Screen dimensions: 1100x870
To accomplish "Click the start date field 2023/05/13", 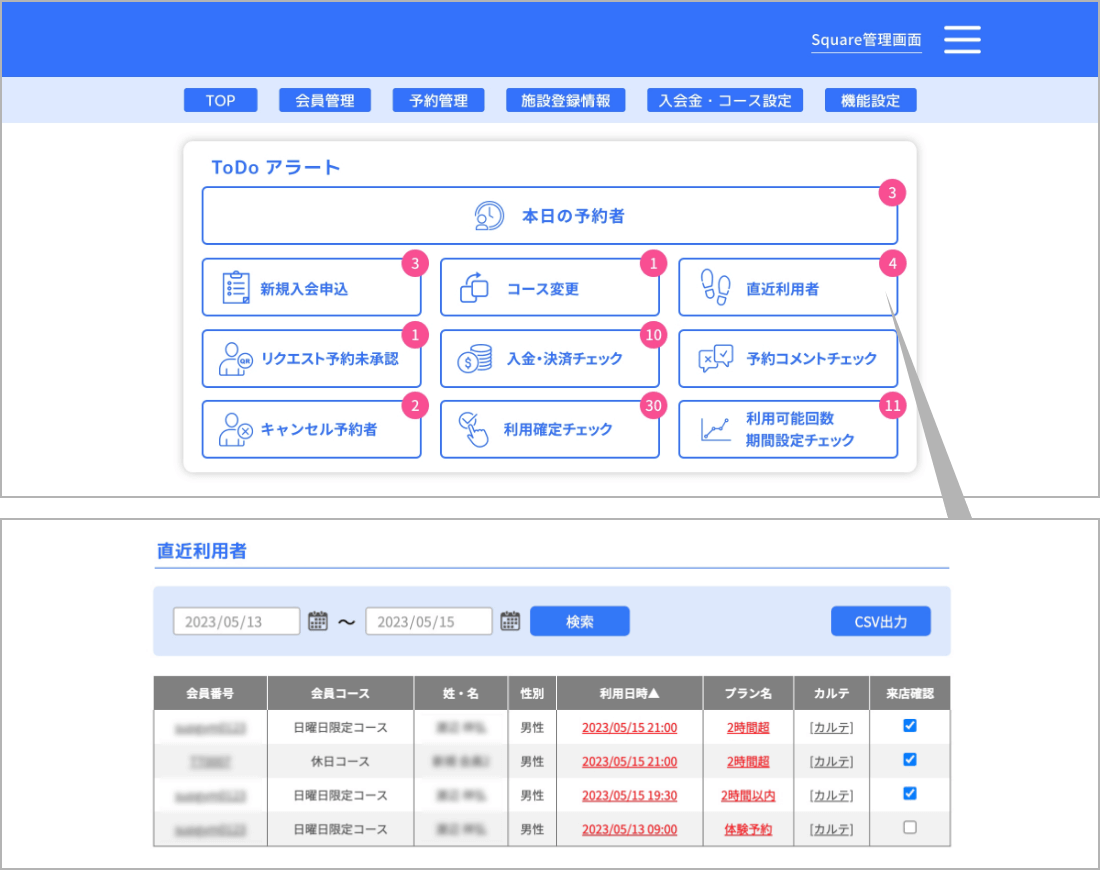I will [237, 621].
